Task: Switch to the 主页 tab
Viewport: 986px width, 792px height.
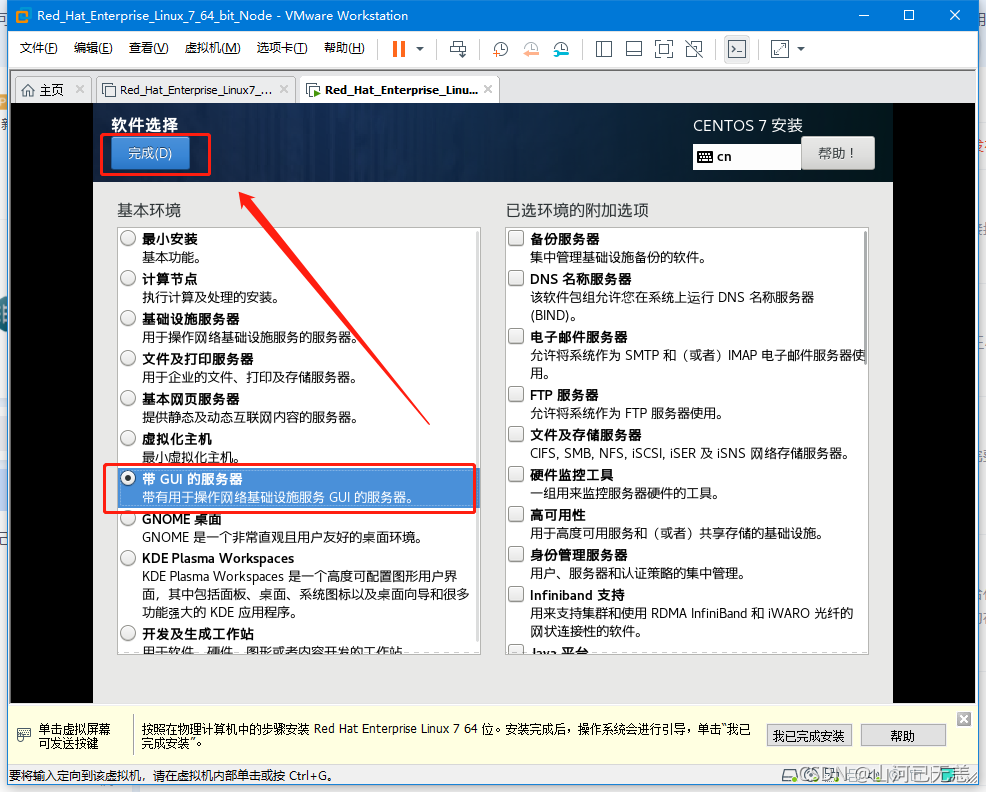Action: (x=52, y=90)
